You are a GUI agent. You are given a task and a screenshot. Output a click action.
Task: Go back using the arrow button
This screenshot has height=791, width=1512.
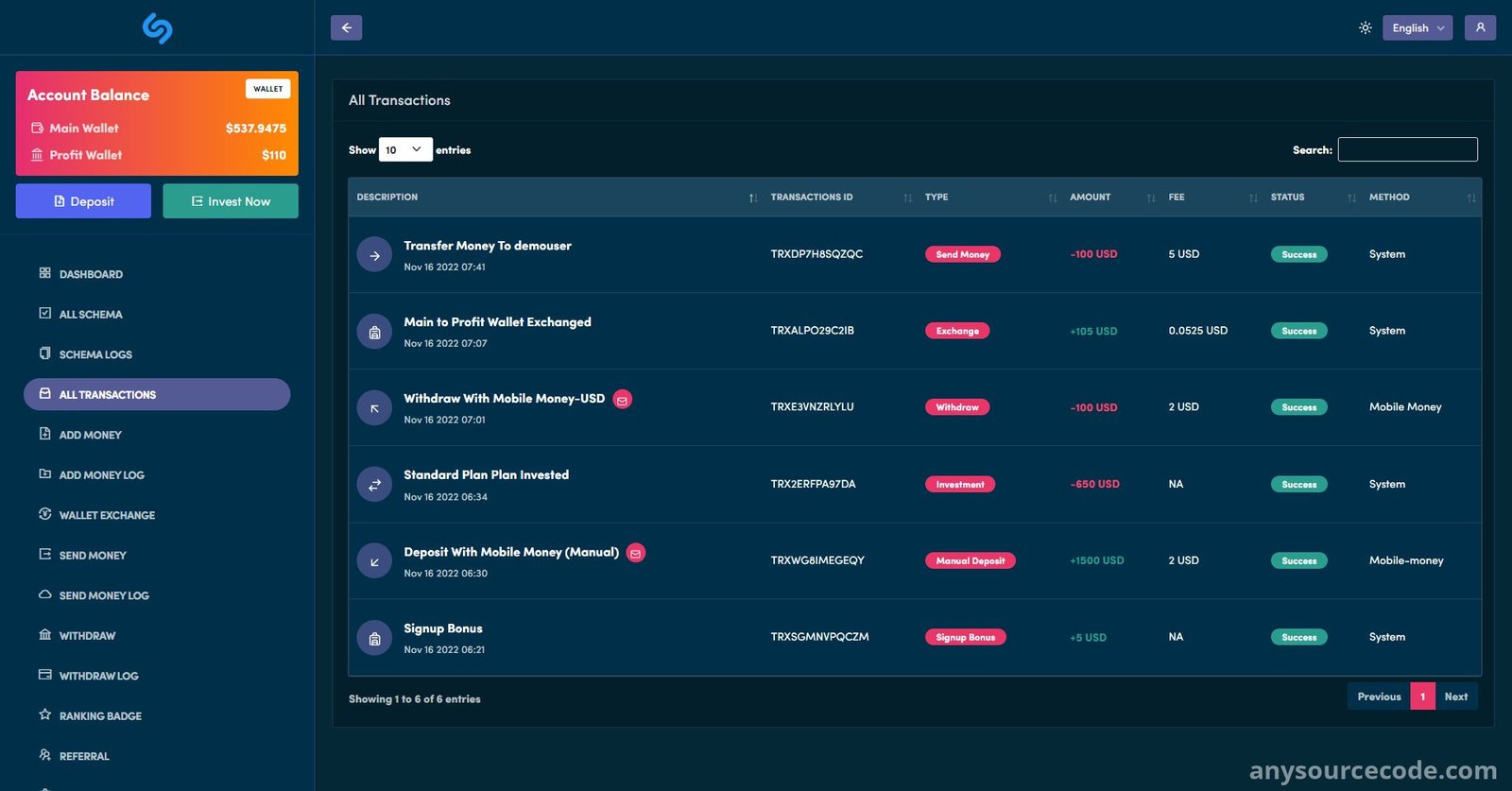(347, 27)
